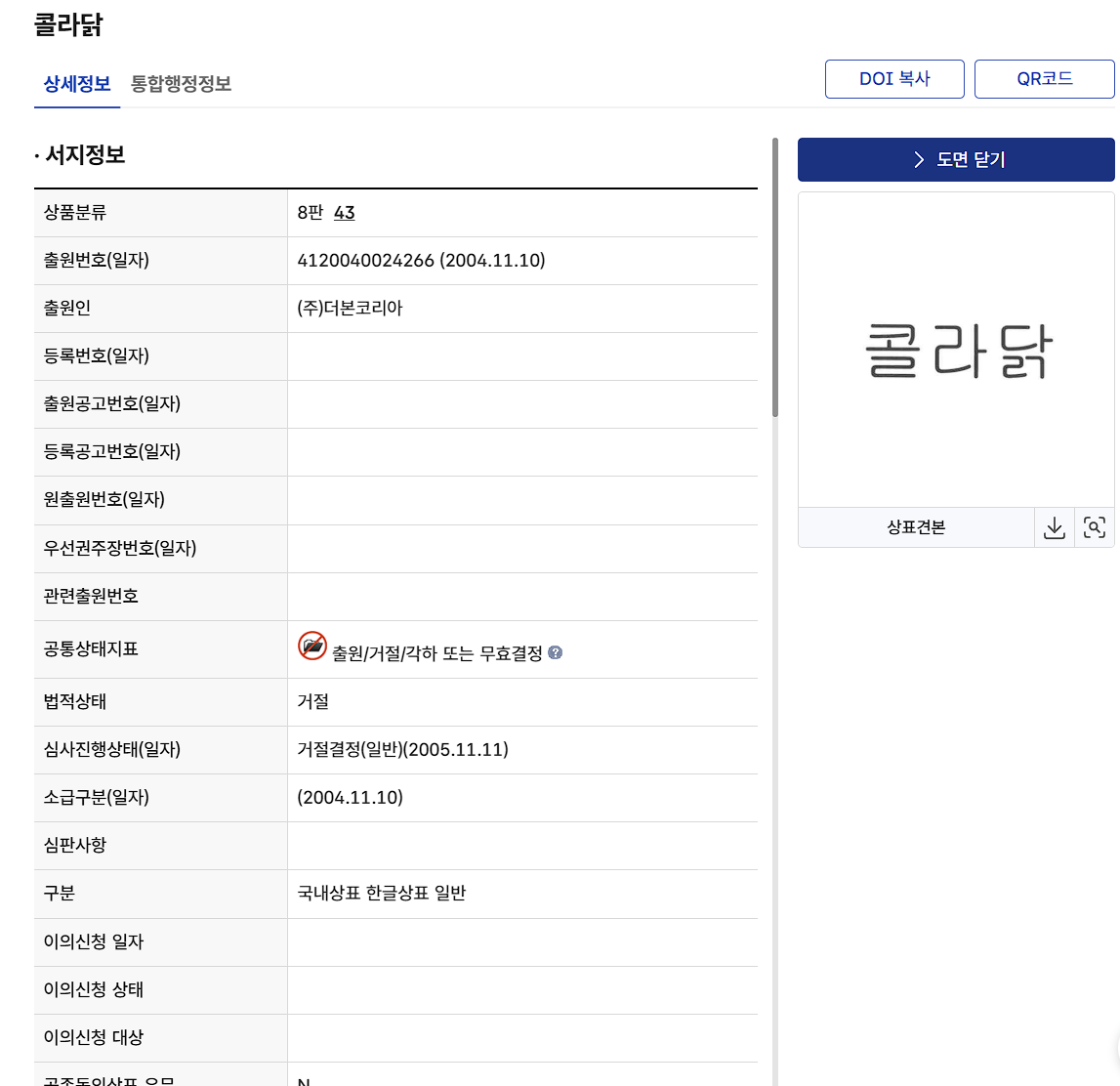This screenshot has height=1086, width=1120.
Task: Click the 콜라닭 page title
Action: 68,24
